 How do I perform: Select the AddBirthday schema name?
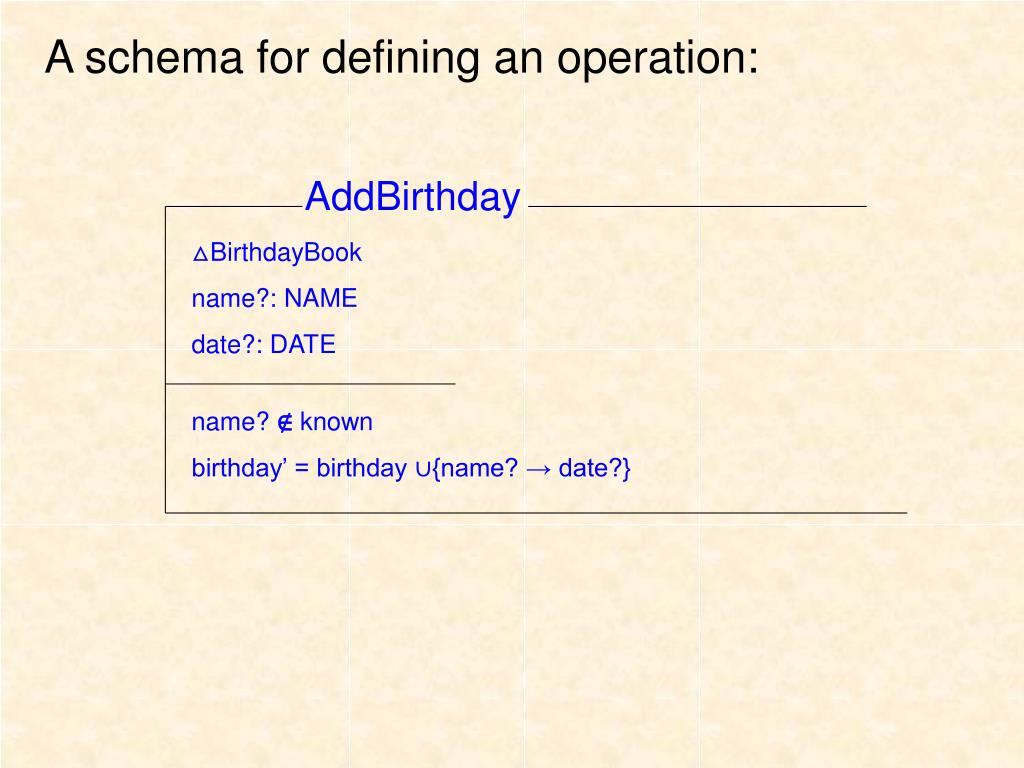pyautogui.click(x=412, y=196)
